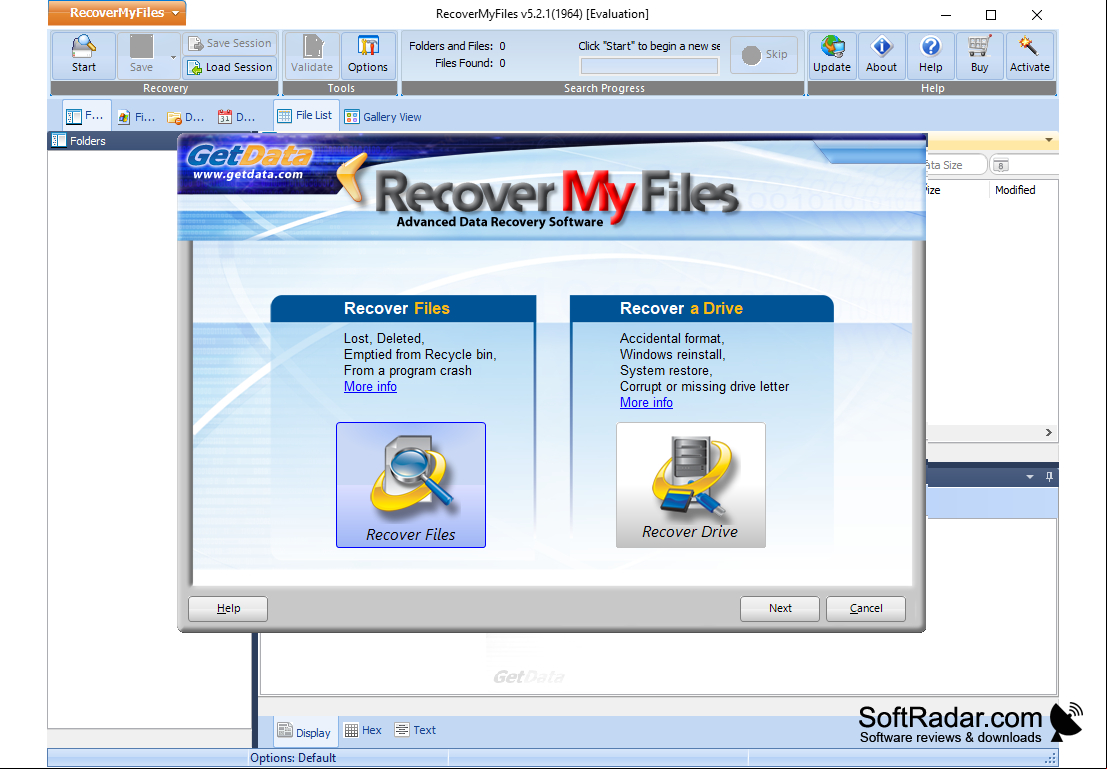Open the preview panel dropdown arrow
Screen dimensions: 1107x769
pos(1029,477)
